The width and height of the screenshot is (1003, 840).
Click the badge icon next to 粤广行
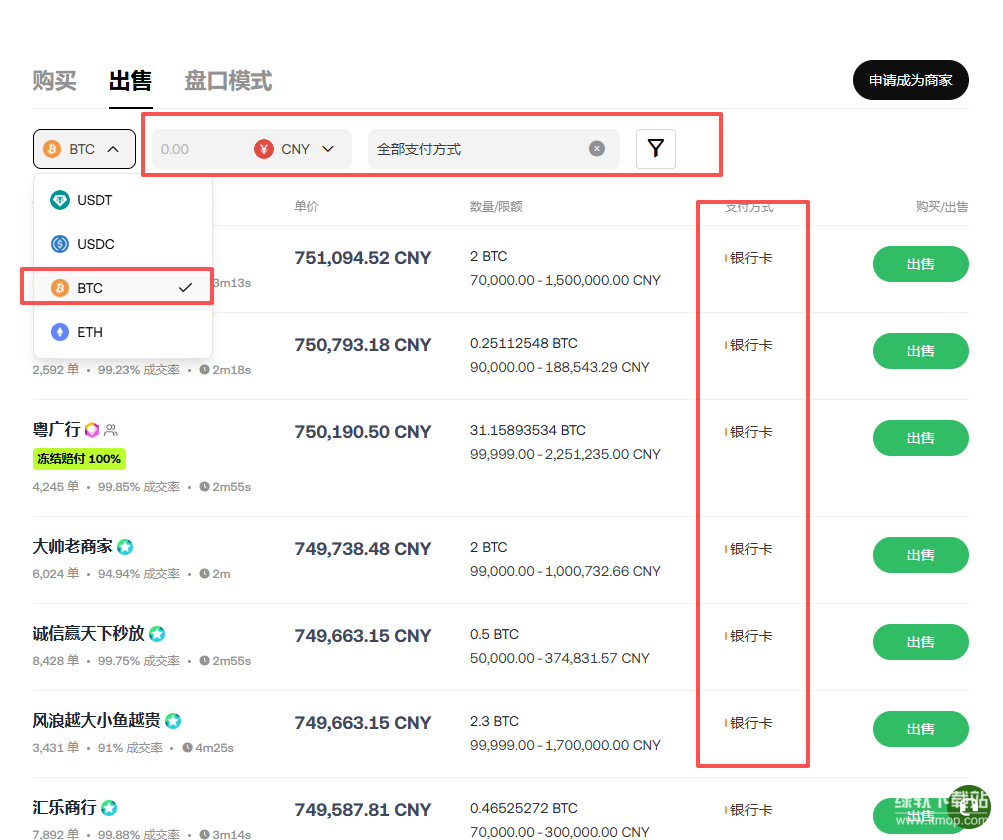(92, 430)
